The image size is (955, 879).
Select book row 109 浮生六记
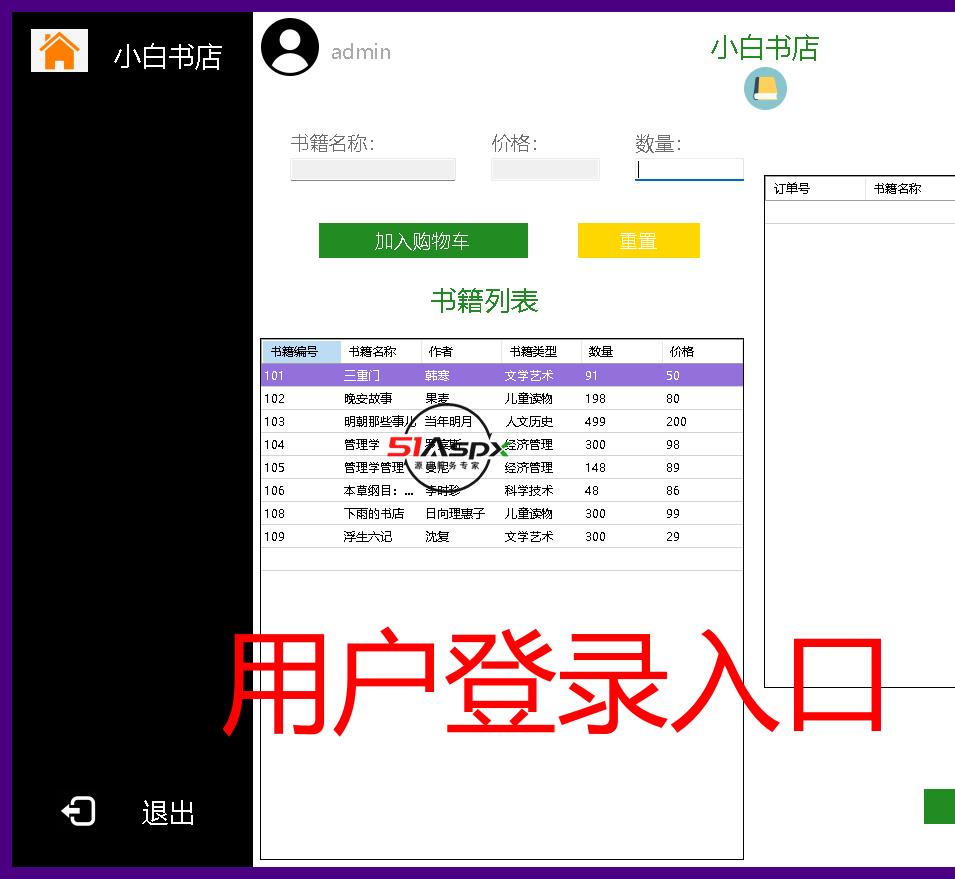click(502, 537)
